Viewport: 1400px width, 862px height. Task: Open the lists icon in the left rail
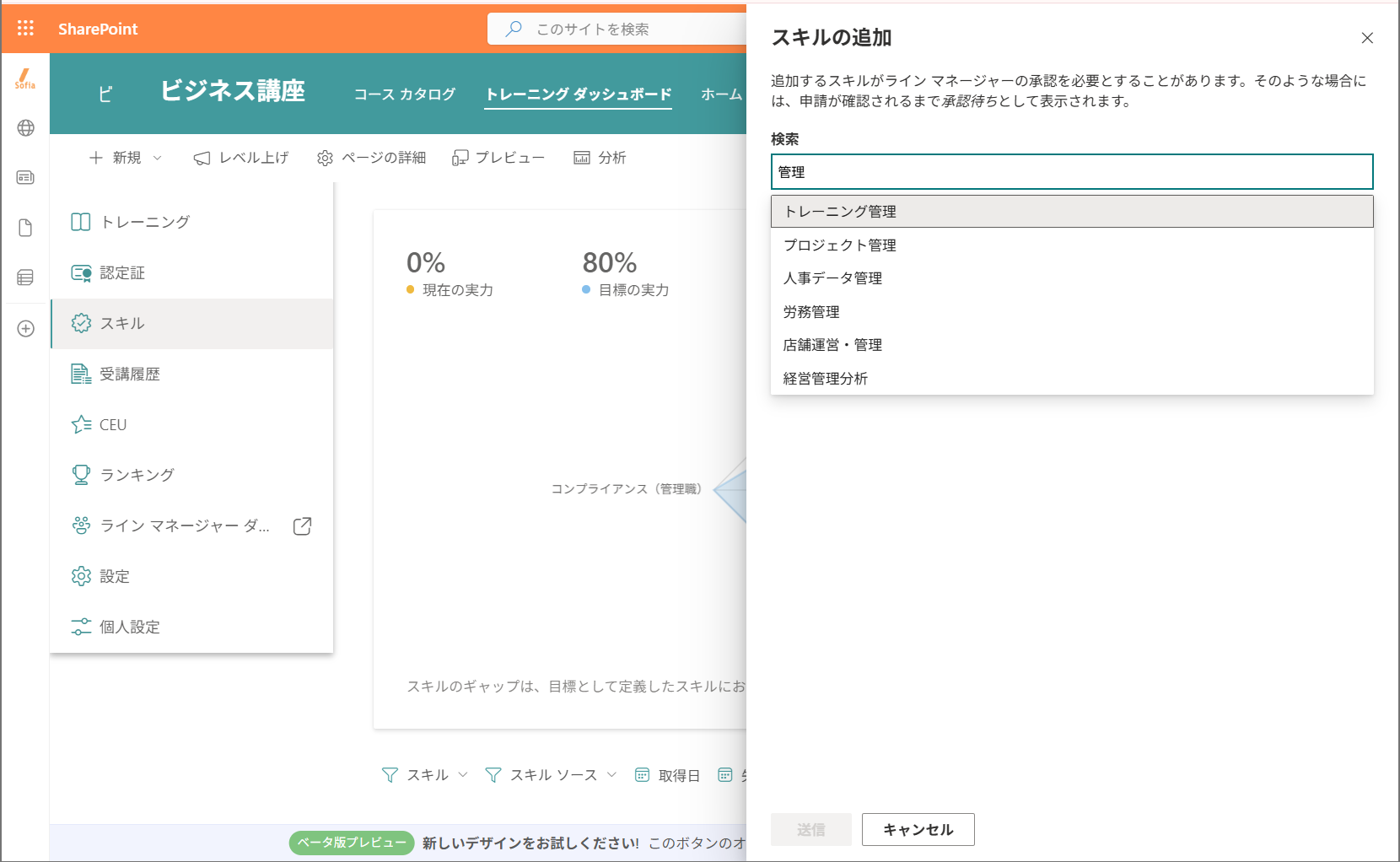pos(25,277)
